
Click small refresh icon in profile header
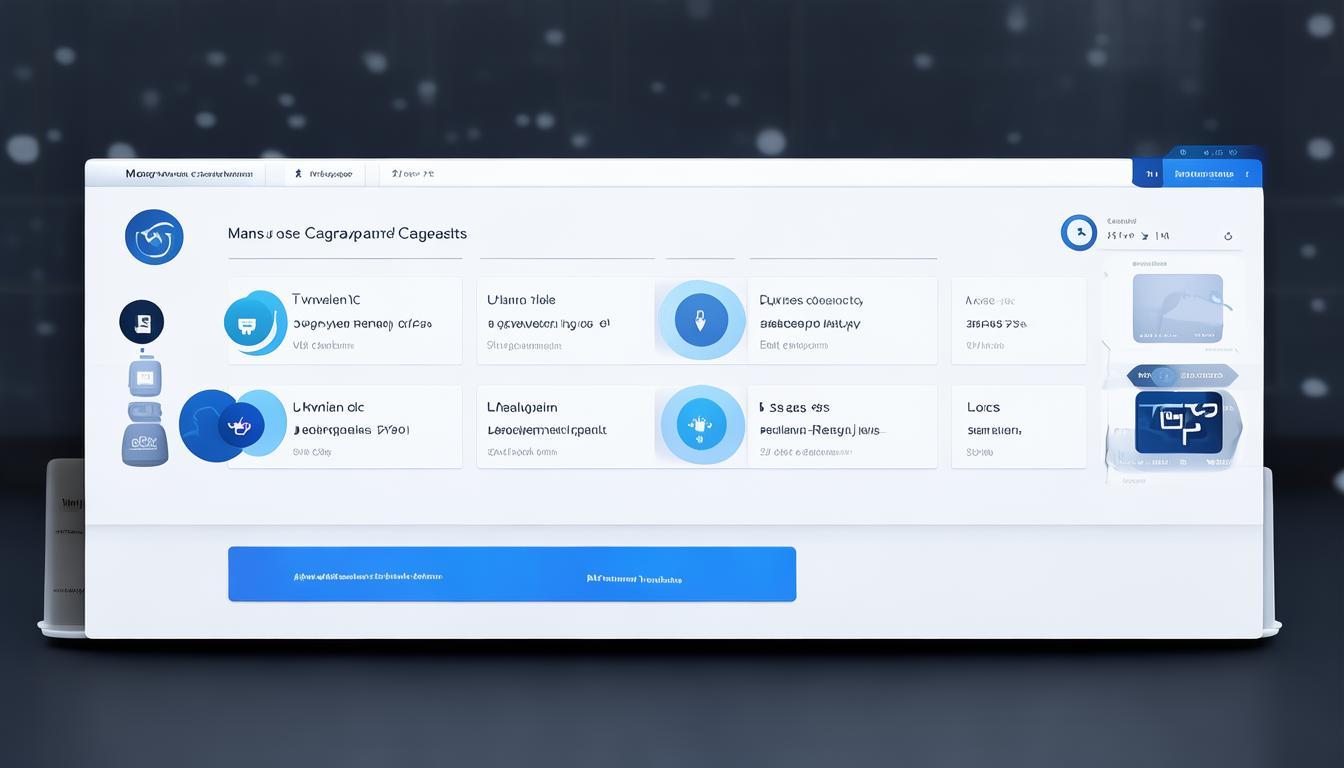pos(1228,237)
